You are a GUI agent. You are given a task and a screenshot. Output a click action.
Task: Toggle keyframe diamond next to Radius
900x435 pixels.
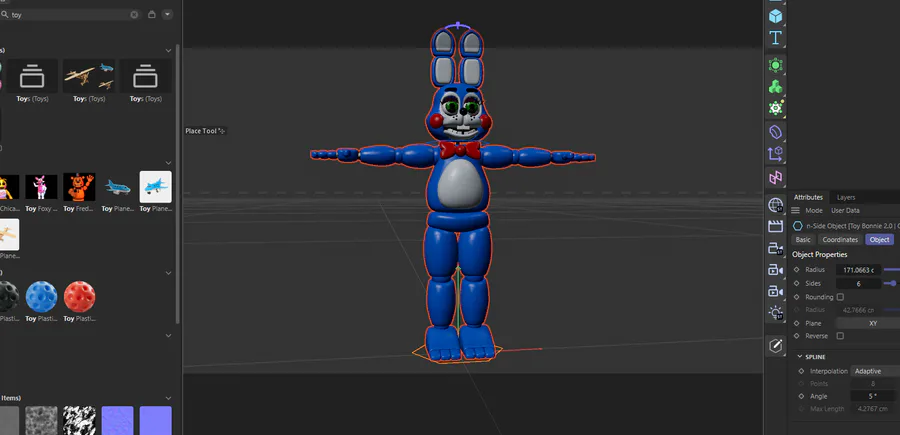pos(796,270)
